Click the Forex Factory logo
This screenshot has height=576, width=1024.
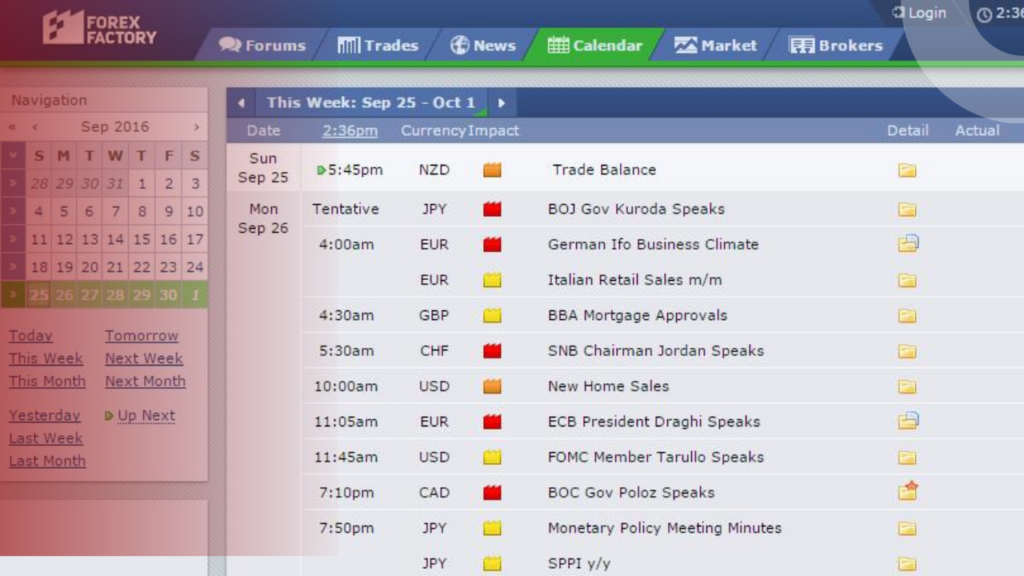(x=99, y=27)
